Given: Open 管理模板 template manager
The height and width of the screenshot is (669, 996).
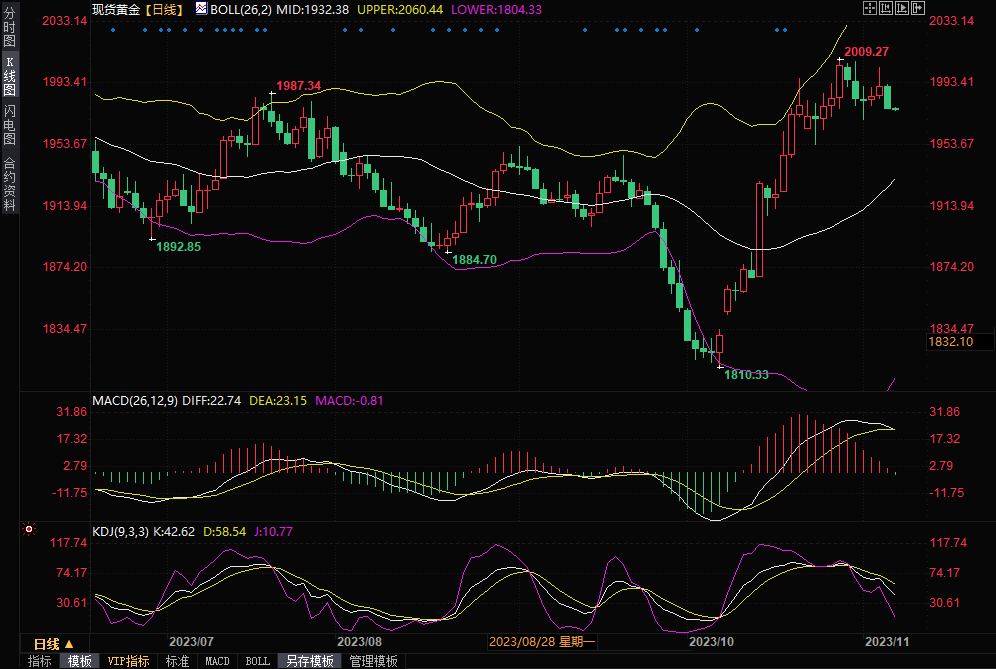Looking at the screenshot, I should coord(373,661).
